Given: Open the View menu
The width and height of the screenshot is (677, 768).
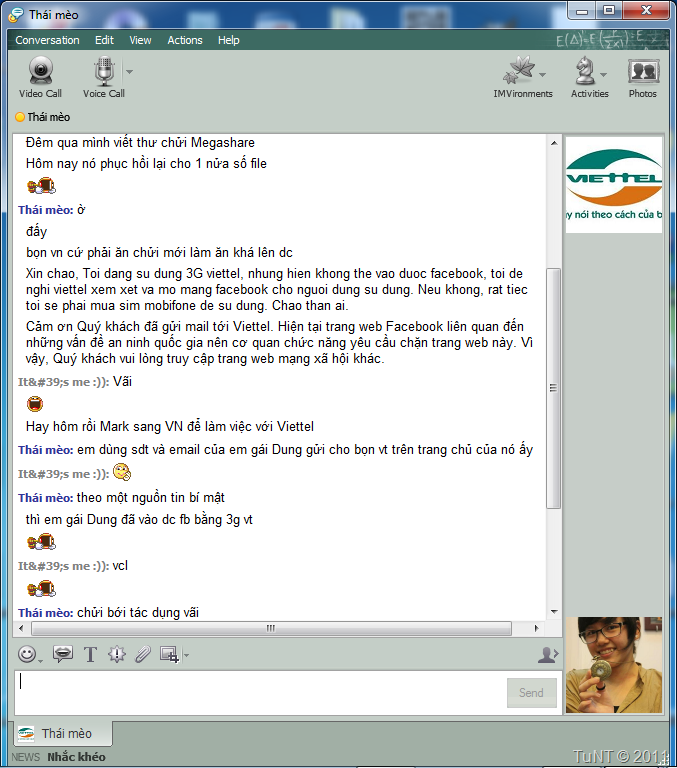Looking at the screenshot, I should [x=140, y=40].
